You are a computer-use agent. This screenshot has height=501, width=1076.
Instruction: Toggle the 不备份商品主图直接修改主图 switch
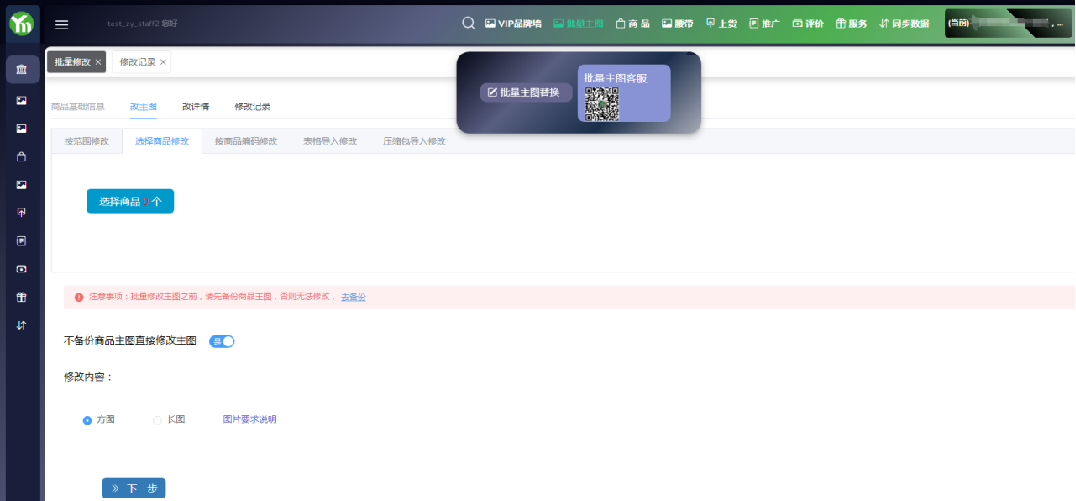click(222, 341)
